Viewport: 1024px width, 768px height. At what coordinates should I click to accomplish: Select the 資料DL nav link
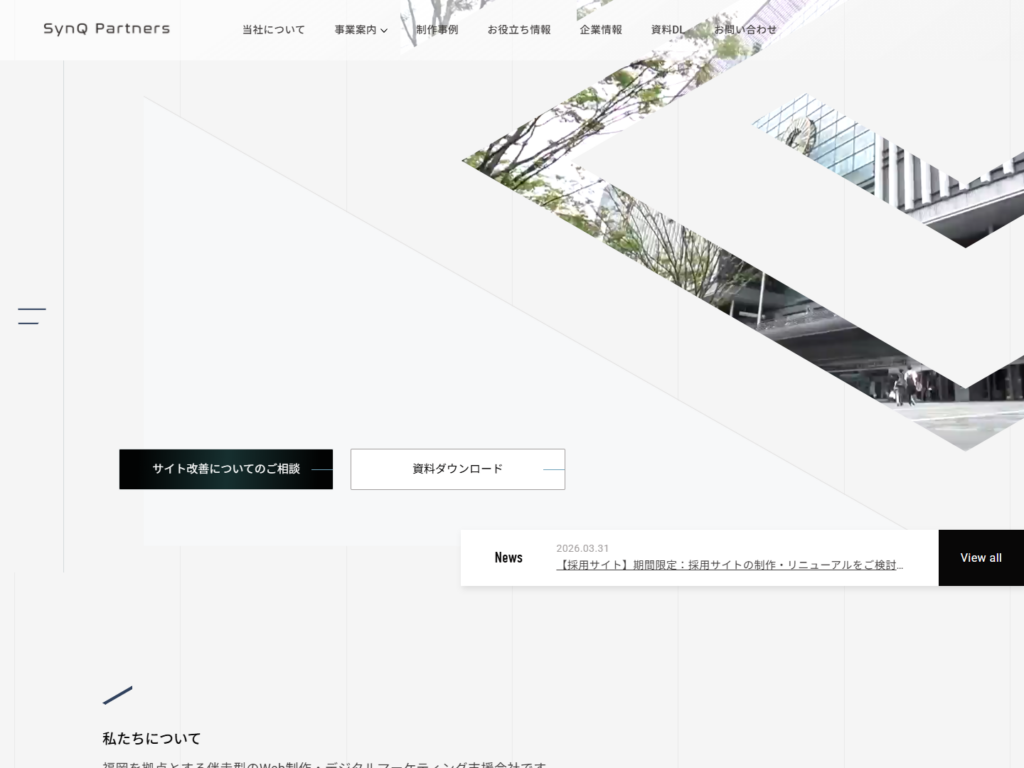tap(668, 30)
